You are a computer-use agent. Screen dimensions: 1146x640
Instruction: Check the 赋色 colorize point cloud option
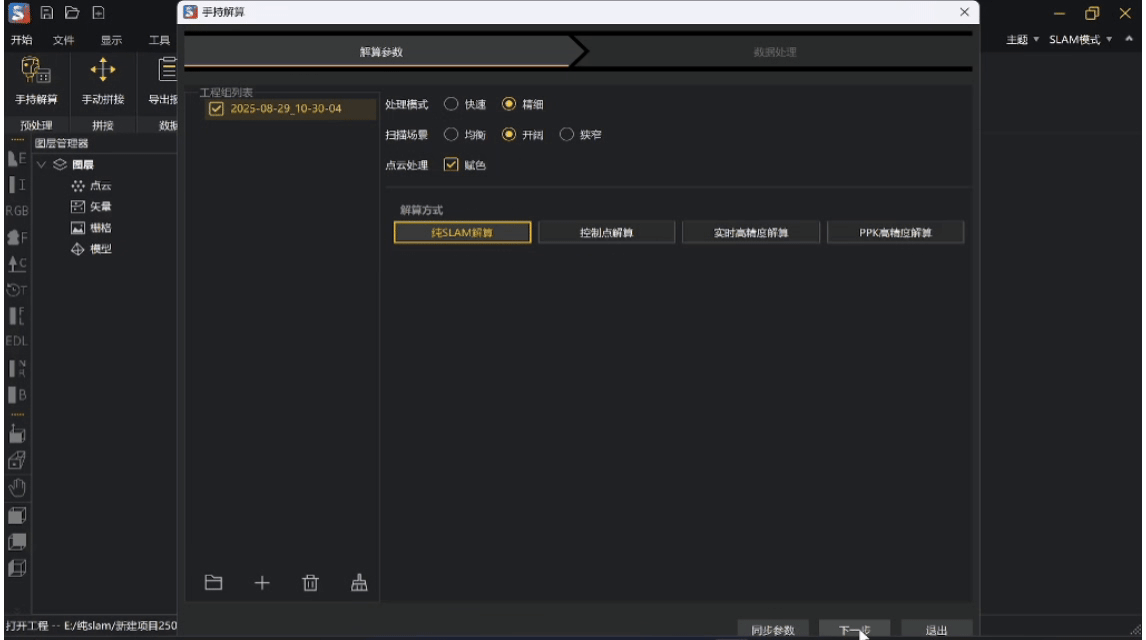tap(450, 165)
